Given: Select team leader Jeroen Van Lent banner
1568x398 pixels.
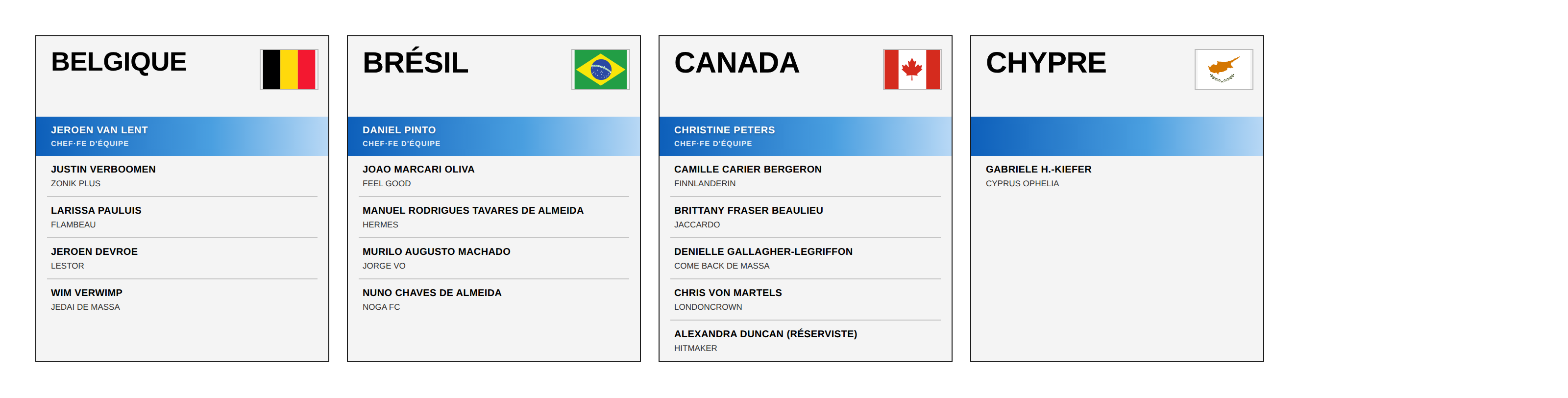Looking at the screenshot, I should [182, 136].
